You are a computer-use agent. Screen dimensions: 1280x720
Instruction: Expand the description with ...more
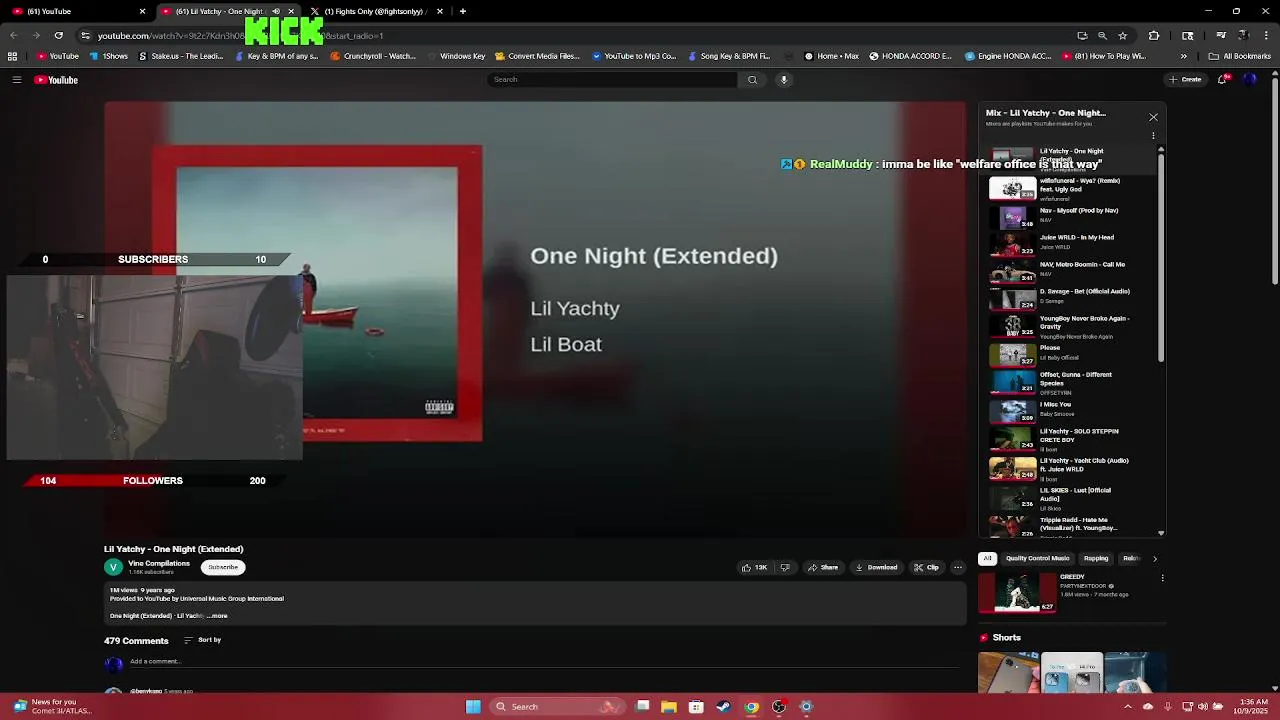pyautogui.click(x=217, y=616)
